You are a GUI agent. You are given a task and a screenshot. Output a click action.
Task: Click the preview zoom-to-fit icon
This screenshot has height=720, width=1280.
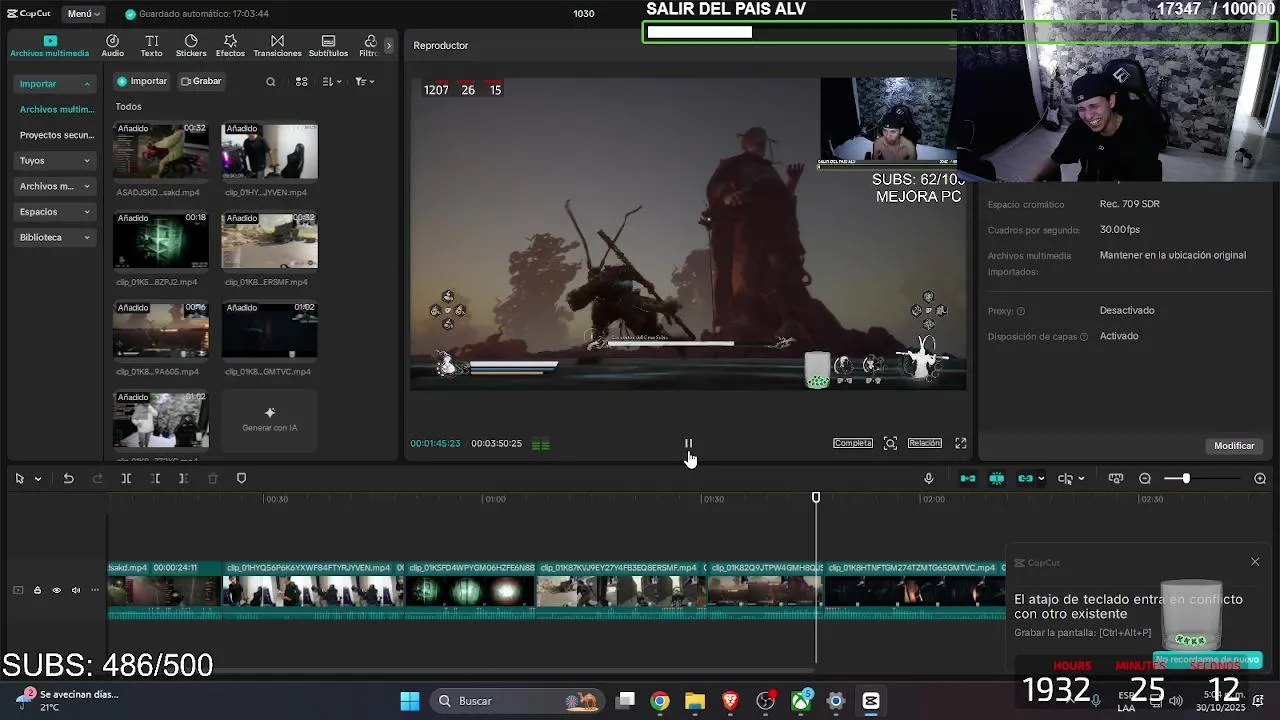click(x=890, y=443)
